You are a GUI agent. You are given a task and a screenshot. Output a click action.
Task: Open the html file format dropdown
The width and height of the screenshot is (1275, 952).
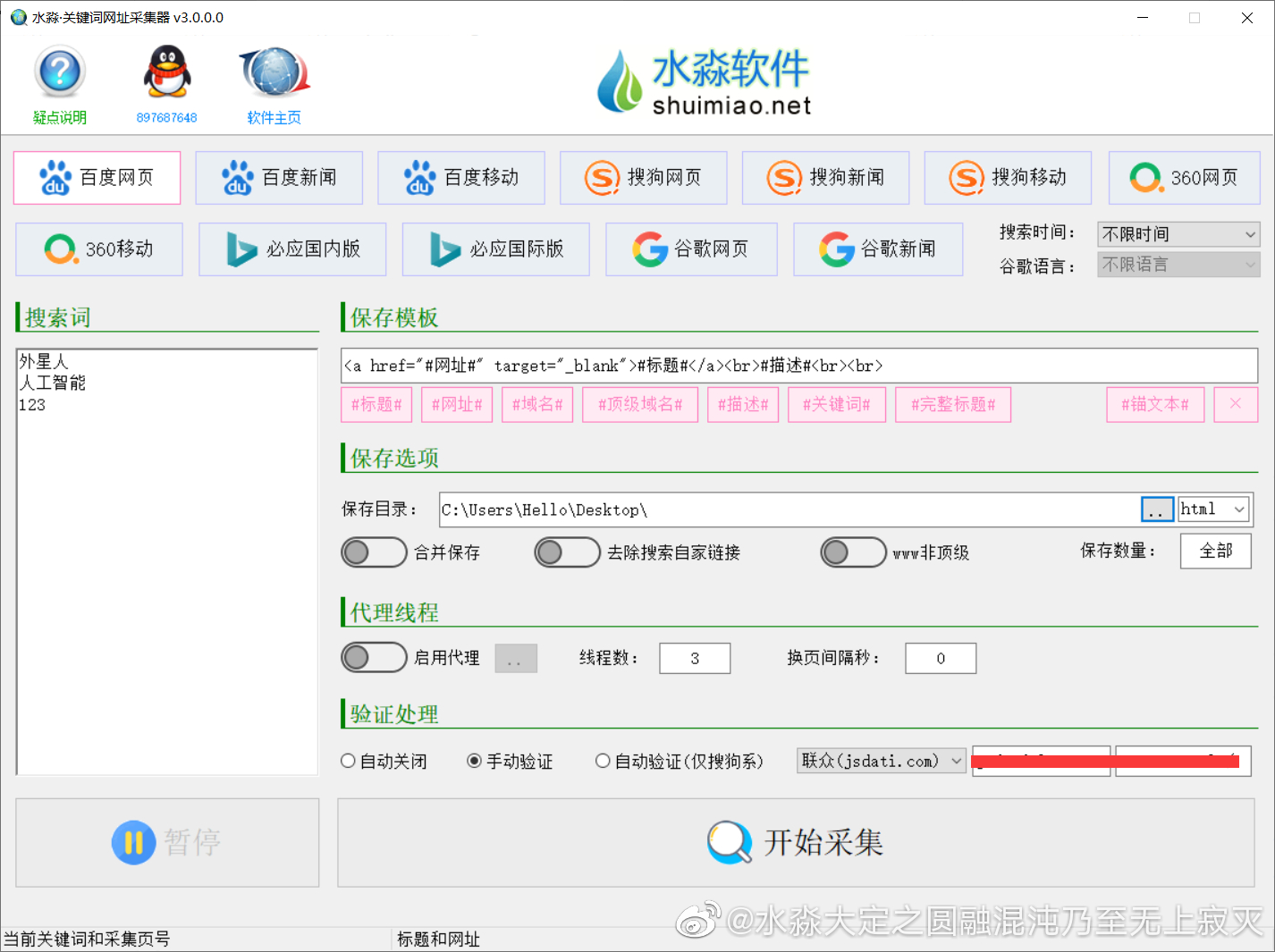click(1213, 510)
